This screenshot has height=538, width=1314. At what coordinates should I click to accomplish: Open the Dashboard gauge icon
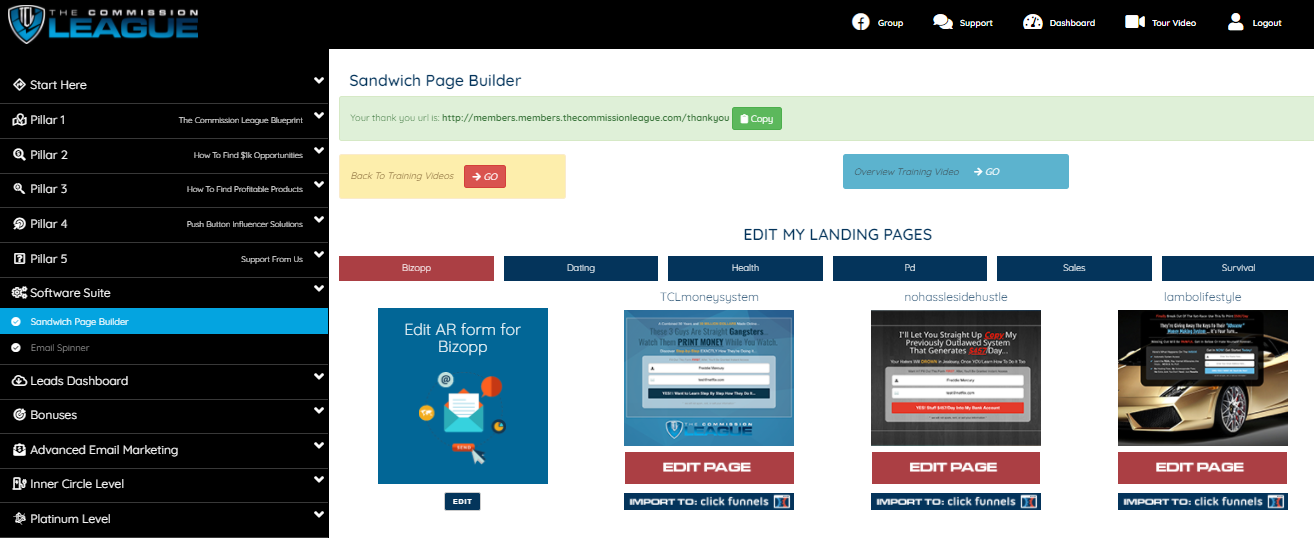[x=1033, y=22]
